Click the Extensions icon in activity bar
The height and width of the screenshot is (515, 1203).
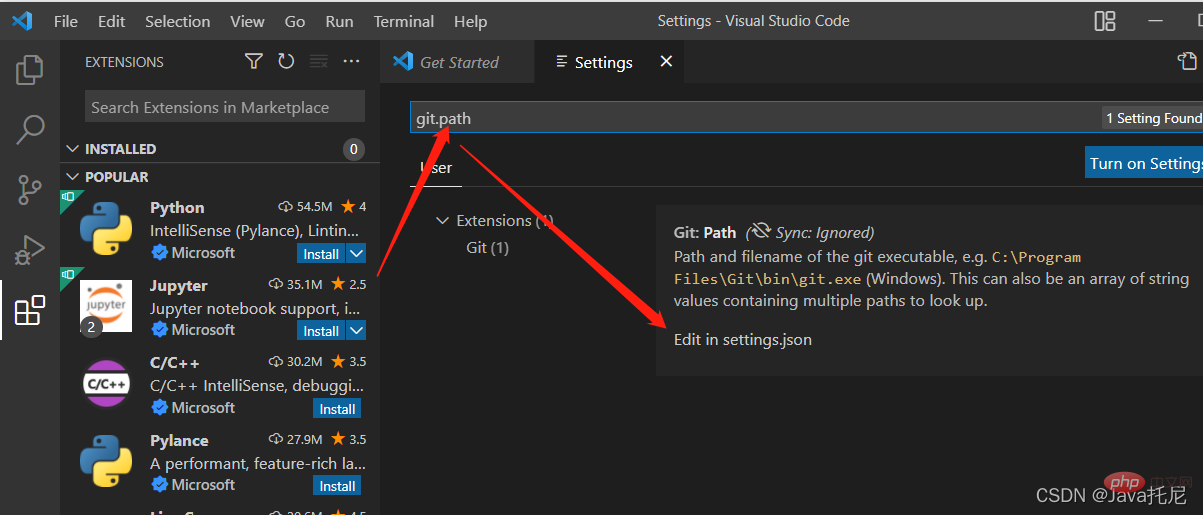(30, 310)
